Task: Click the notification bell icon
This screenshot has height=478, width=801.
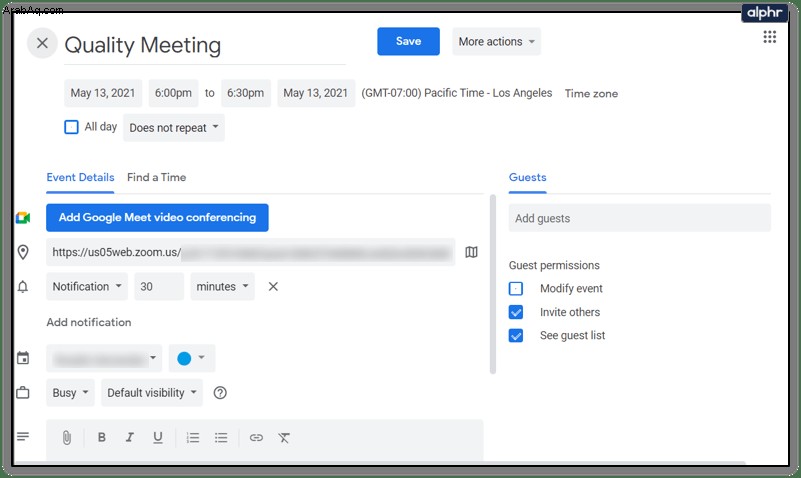Action: (x=23, y=287)
